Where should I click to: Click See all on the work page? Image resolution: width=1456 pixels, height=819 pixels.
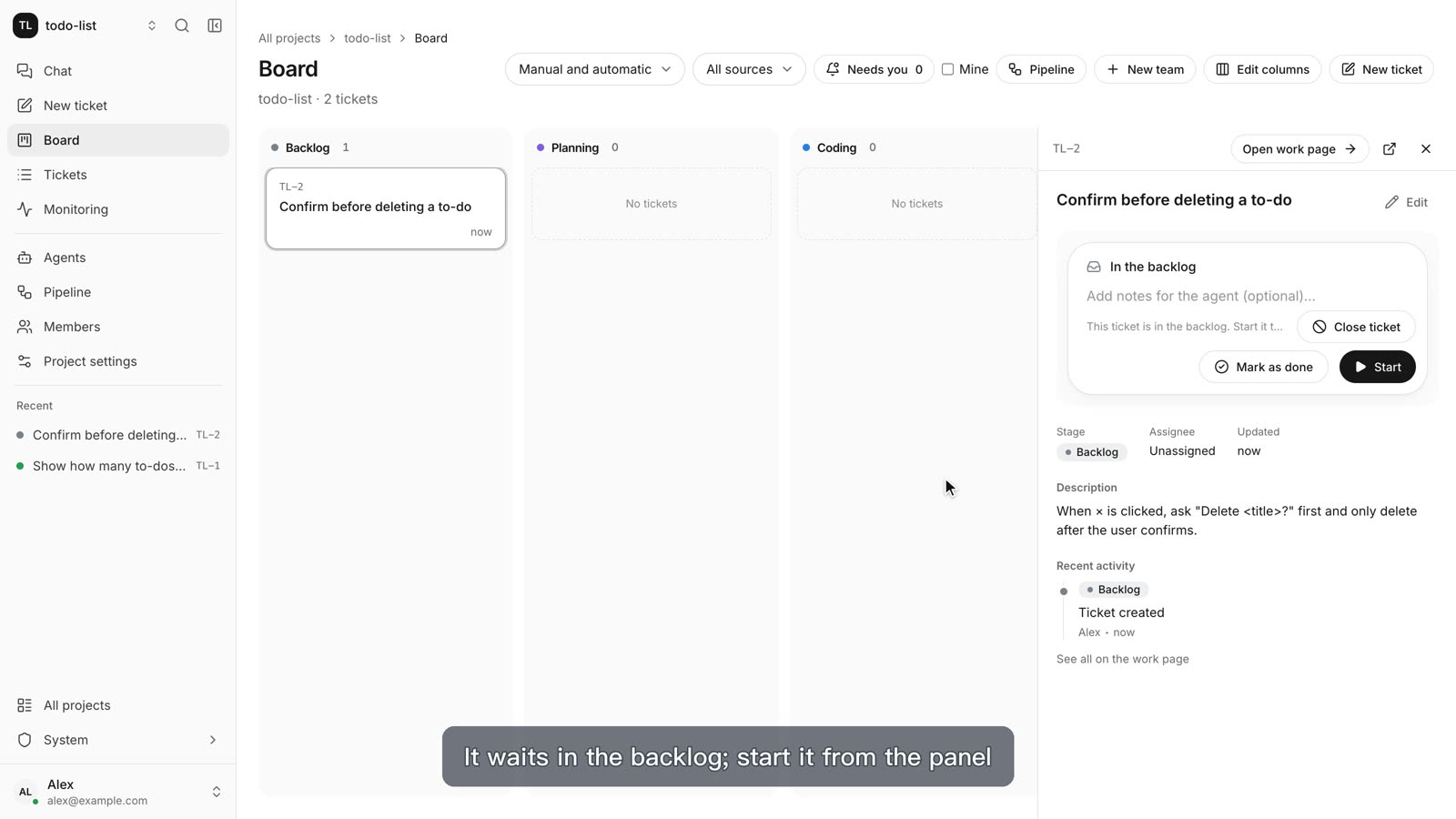tap(1123, 659)
